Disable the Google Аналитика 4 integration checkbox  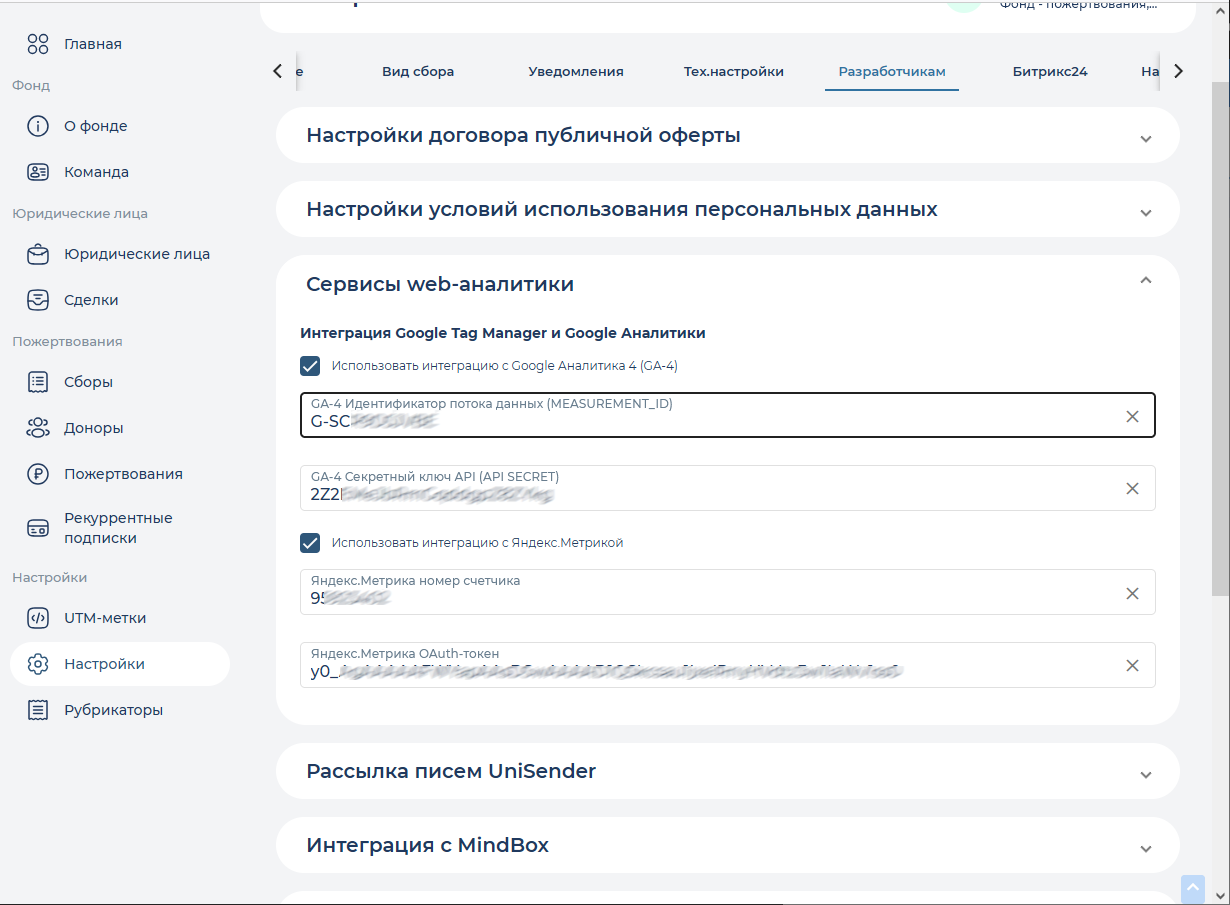(310, 366)
